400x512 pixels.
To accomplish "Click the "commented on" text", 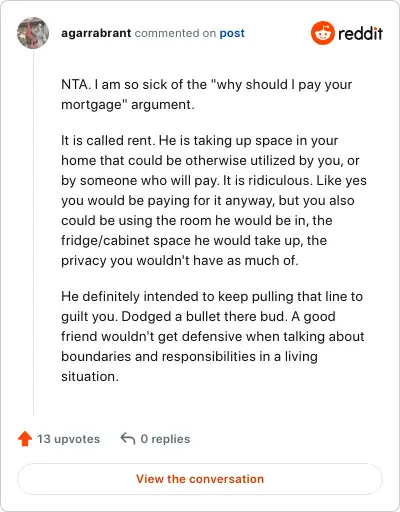I will click(x=175, y=33).
